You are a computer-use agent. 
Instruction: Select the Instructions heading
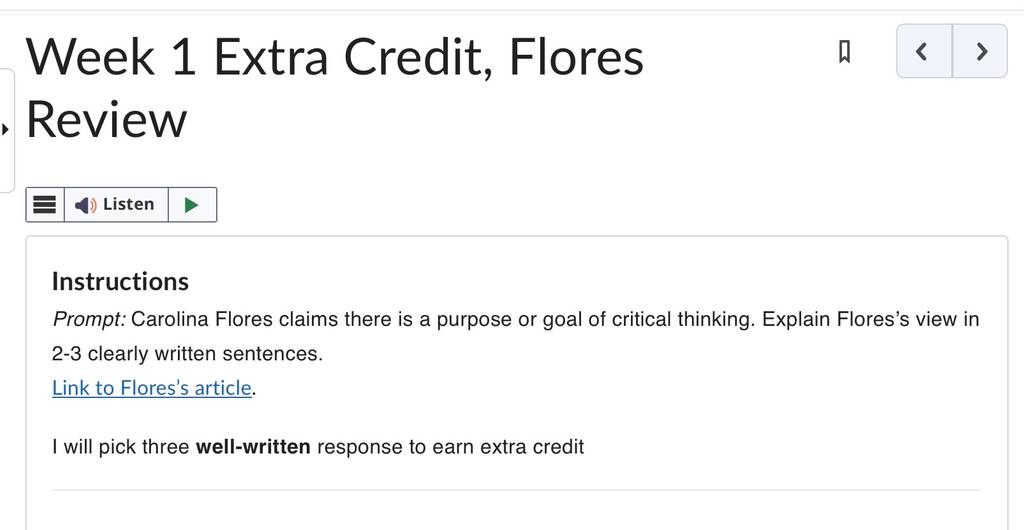[120, 281]
